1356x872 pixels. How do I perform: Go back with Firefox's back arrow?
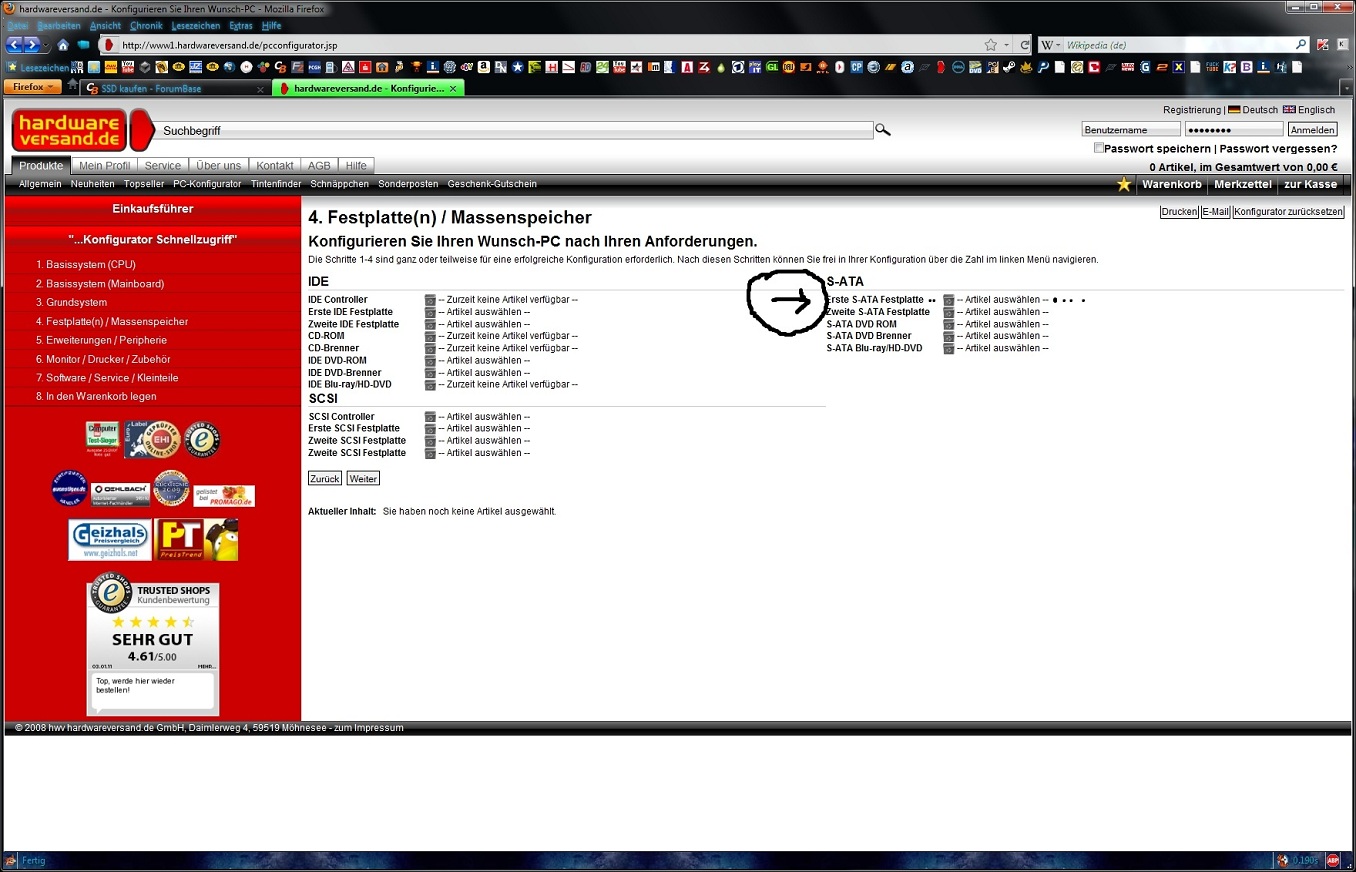pos(14,45)
